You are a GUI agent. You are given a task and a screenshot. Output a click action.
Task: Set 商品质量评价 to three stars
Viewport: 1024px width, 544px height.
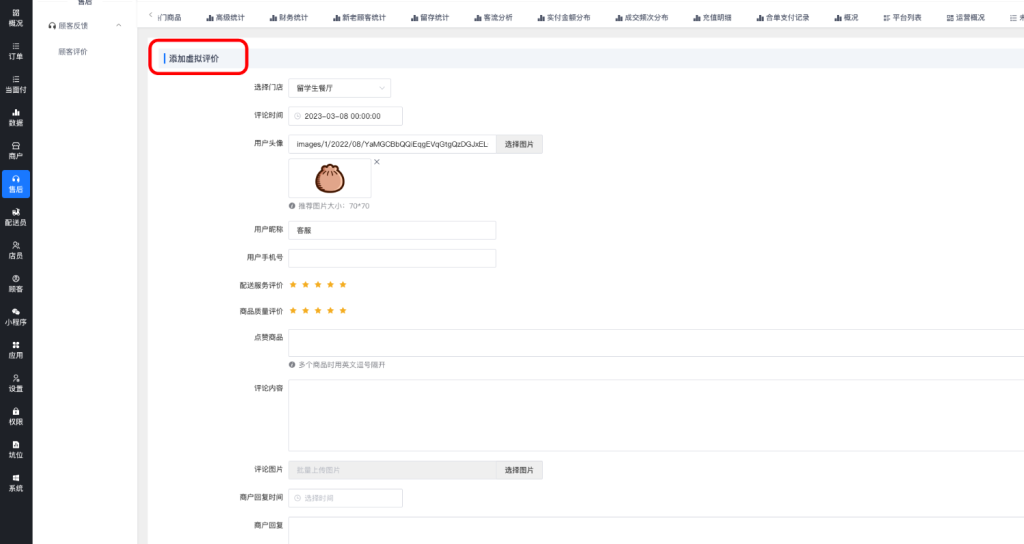[318, 311]
